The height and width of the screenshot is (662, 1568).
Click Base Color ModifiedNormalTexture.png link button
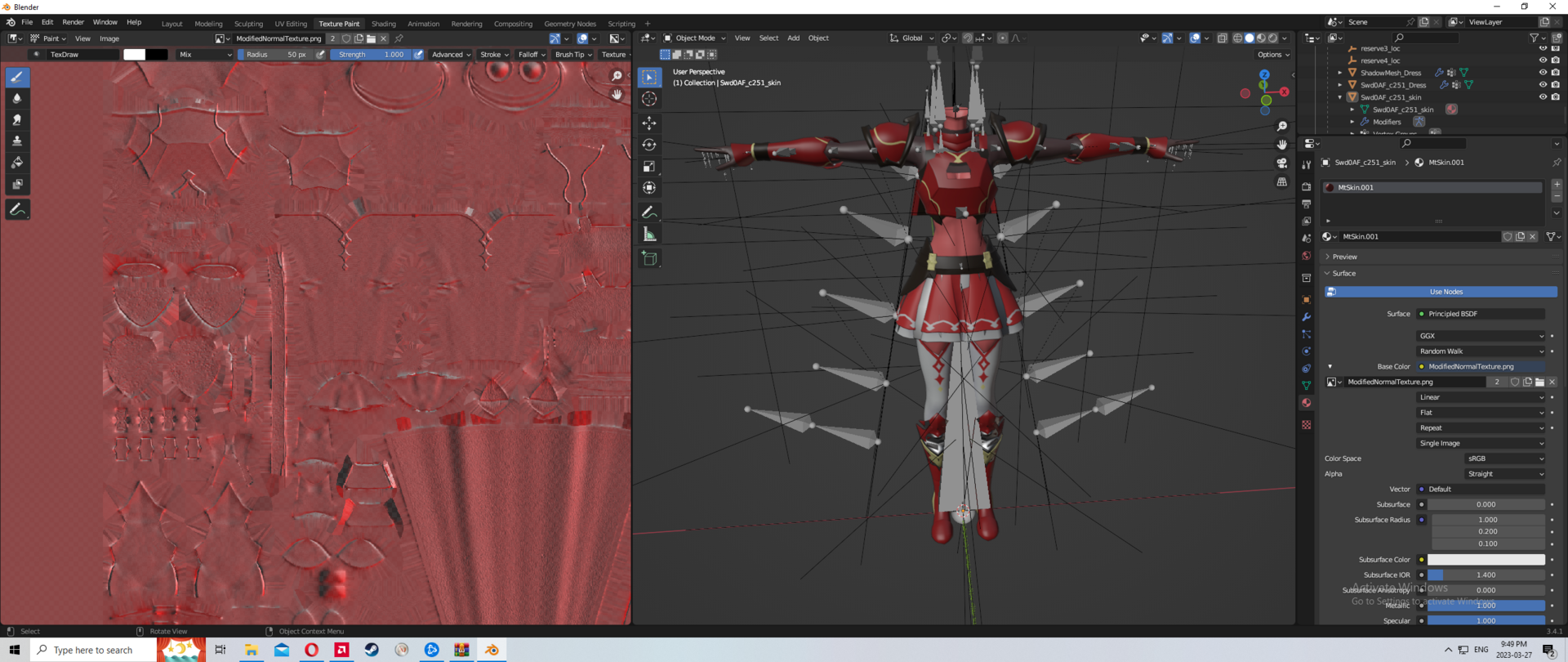point(1481,367)
